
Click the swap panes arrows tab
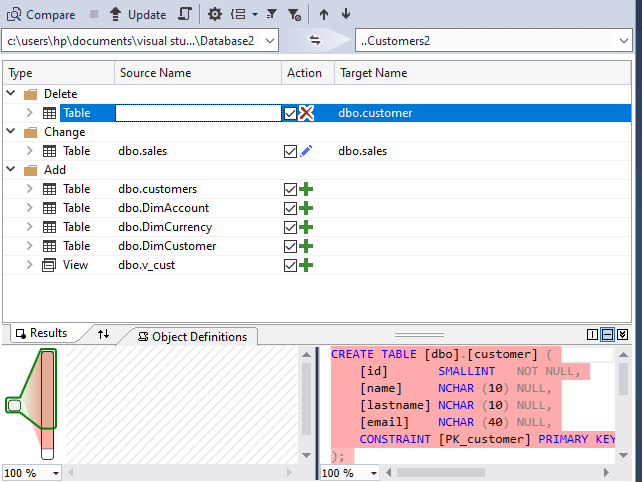[x=104, y=334]
